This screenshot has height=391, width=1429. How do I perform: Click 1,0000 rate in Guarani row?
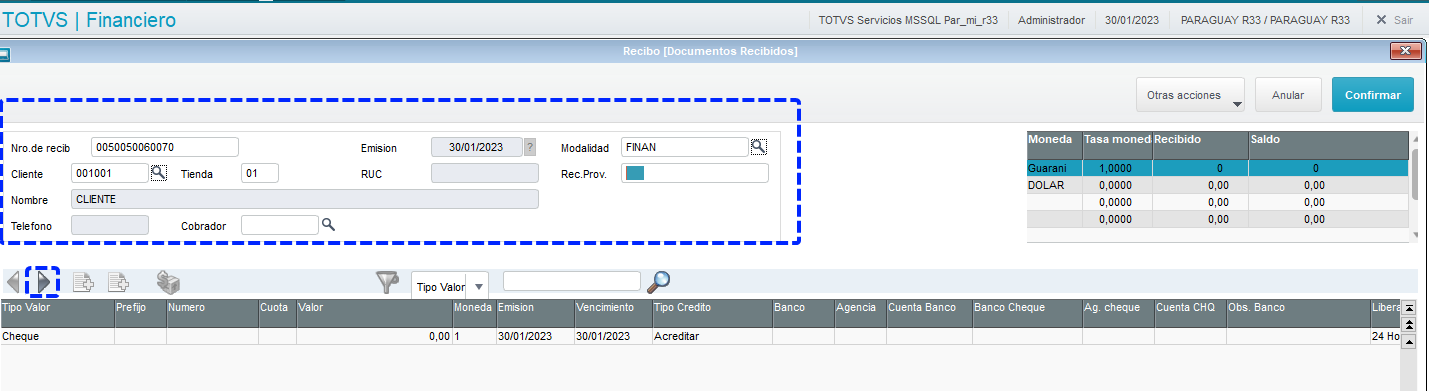tap(1118, 168)
